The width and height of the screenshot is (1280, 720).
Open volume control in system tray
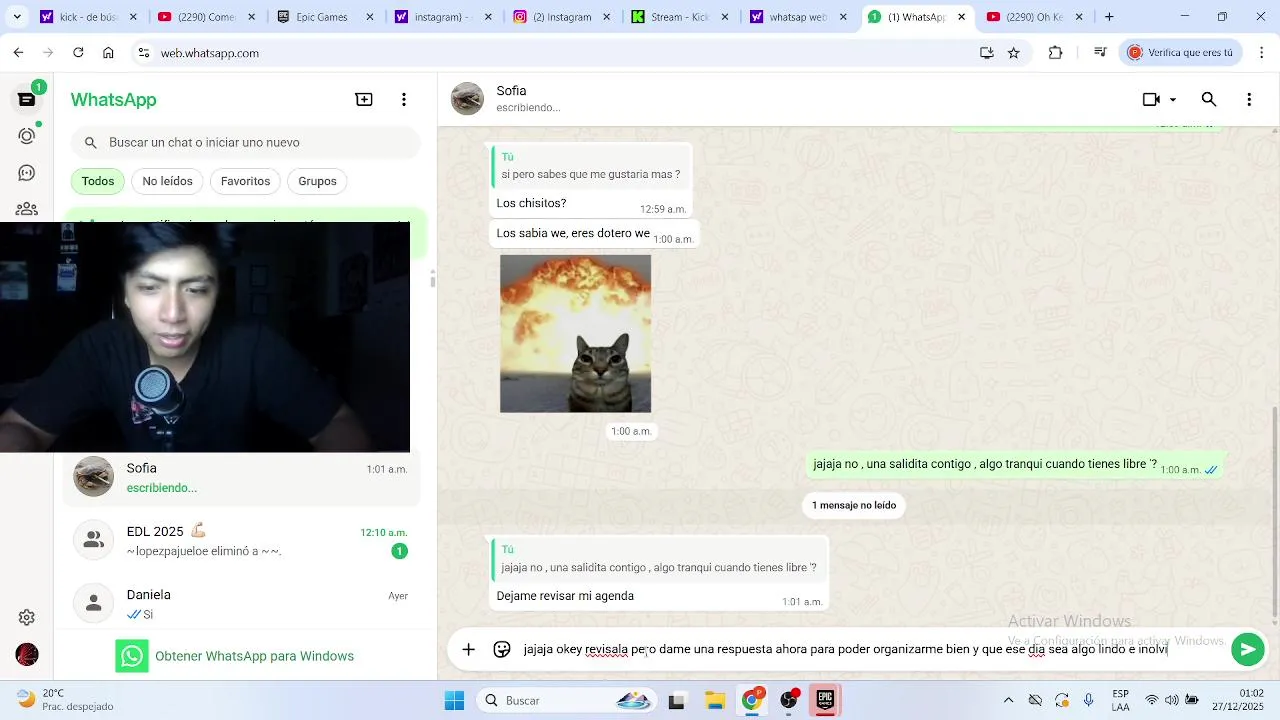(1171, 700)
